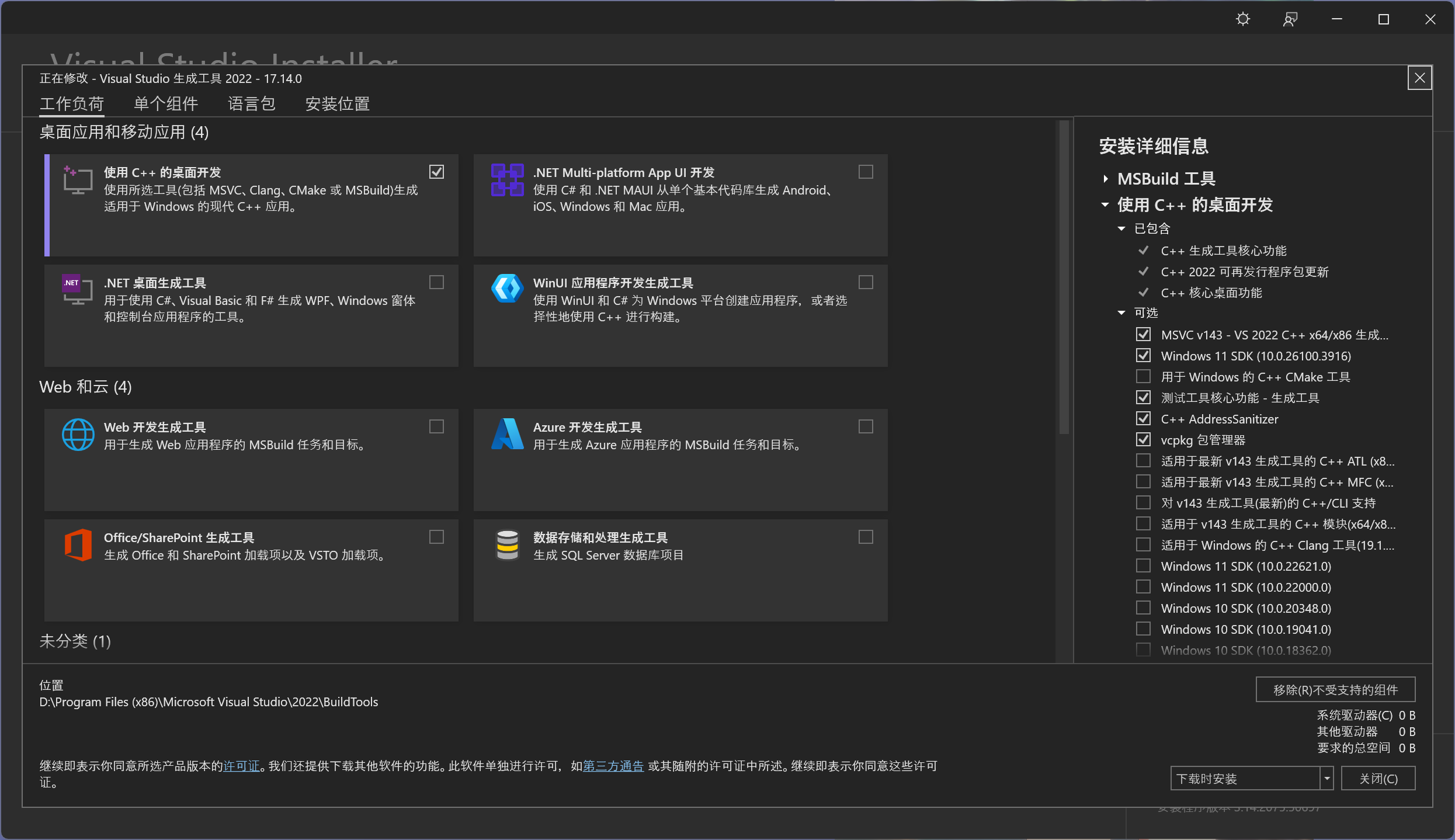Click the Office/SharePoint 生成工具 icon
Screen dimensions: 1455x840
[x=78, y=544]
